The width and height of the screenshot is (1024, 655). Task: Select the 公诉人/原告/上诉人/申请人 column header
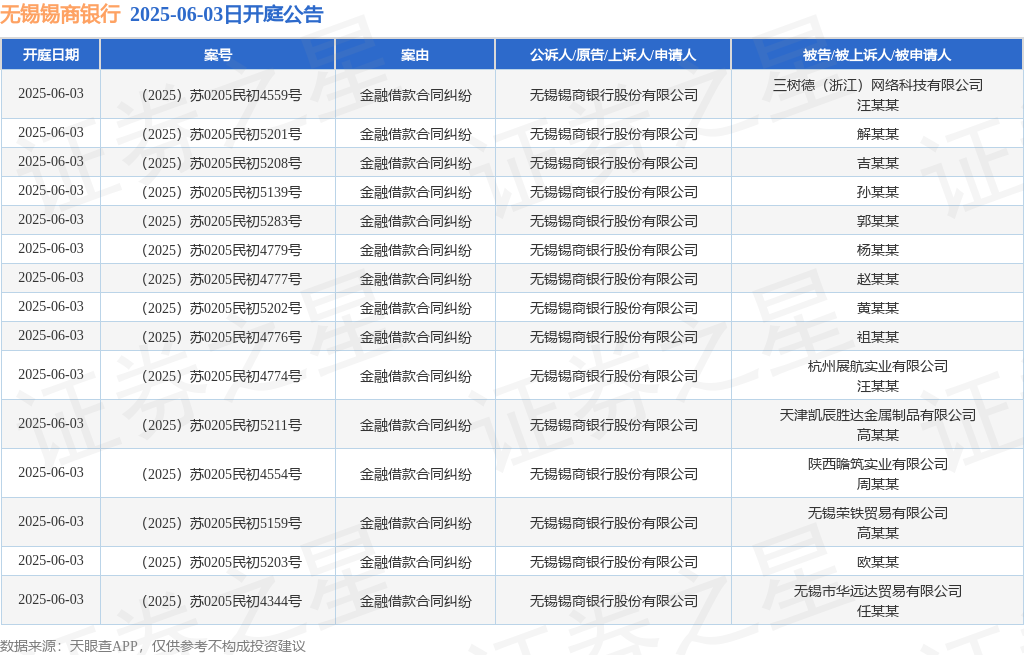(613, 55)
